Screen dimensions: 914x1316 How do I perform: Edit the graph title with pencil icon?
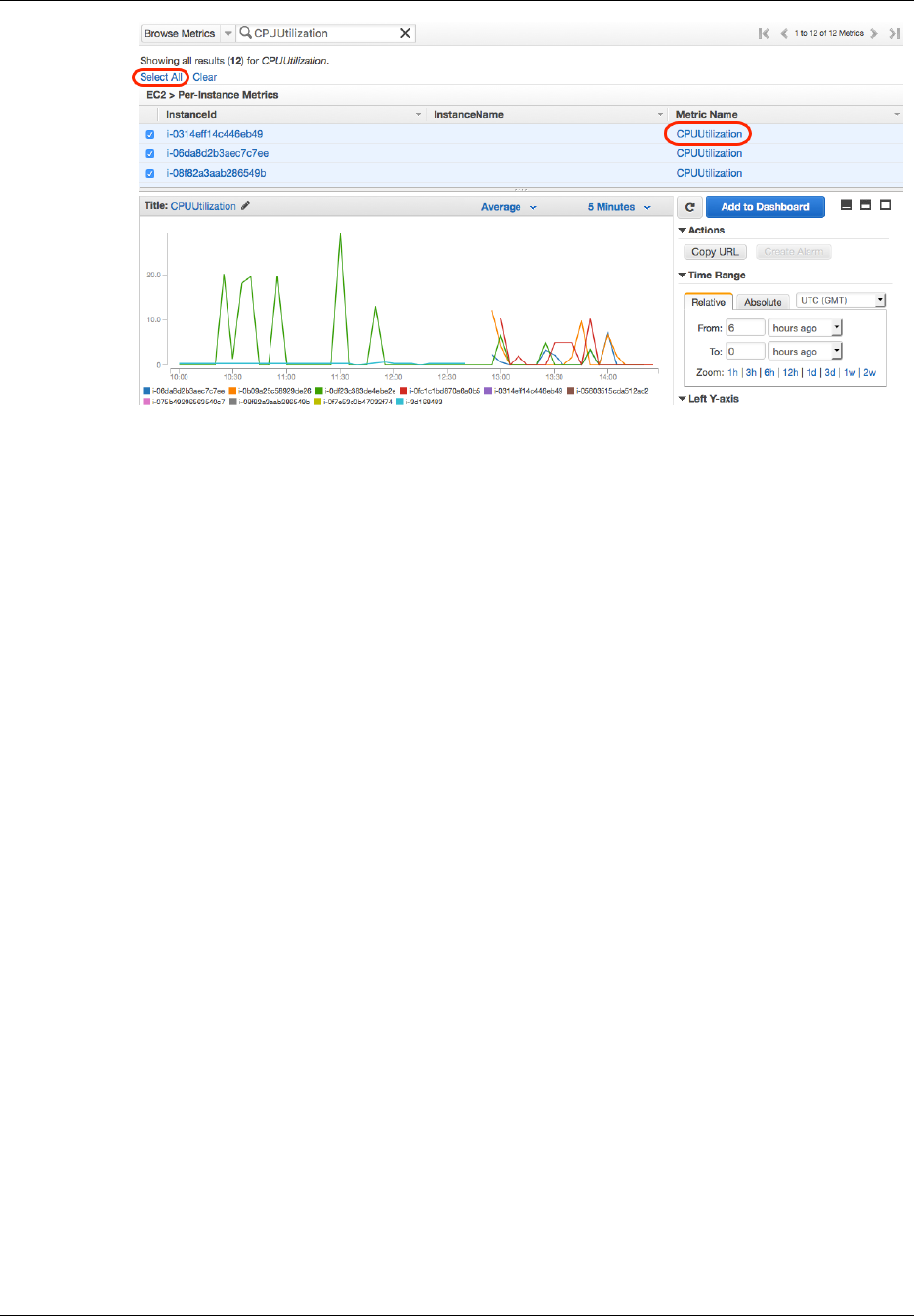[245, 206]
